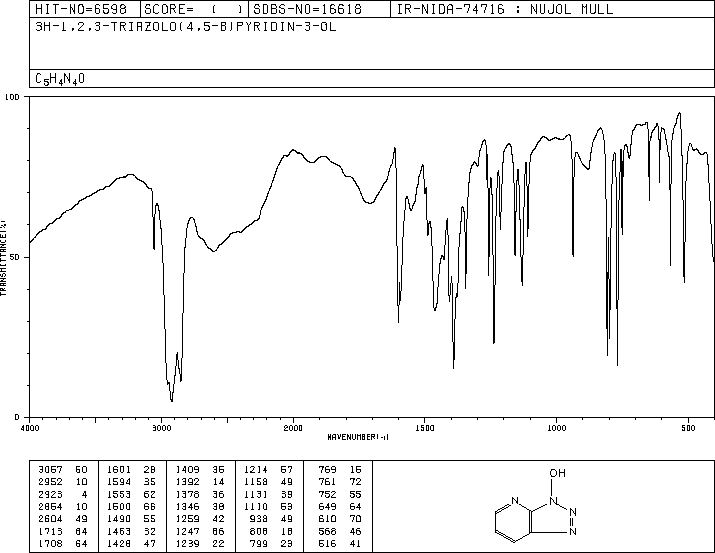The image size is (715, 553).
Task: Select the 1214 peak entry in the table
Action: tap(269, 470)
